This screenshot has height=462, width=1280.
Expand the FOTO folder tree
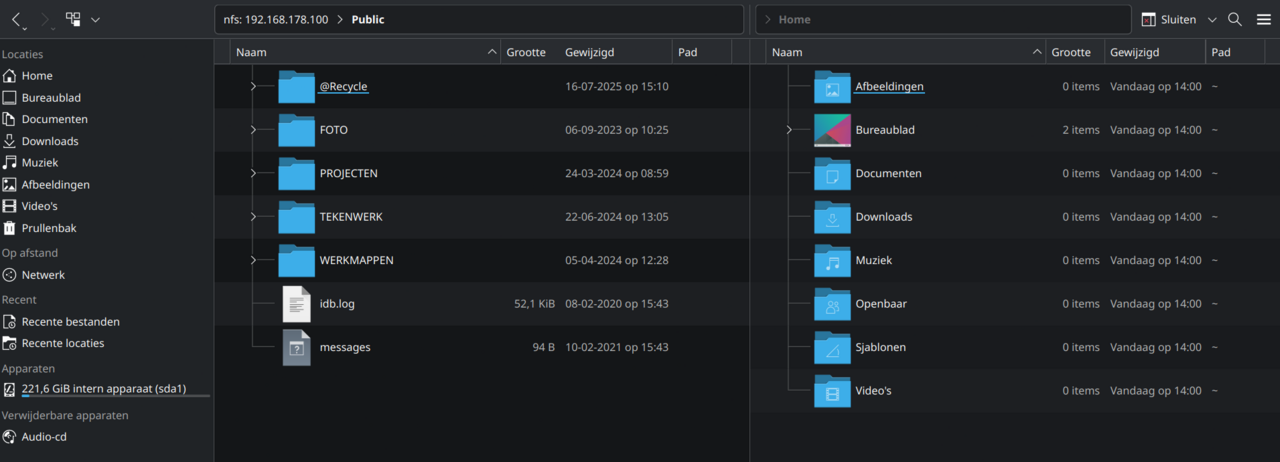(253, 130)
